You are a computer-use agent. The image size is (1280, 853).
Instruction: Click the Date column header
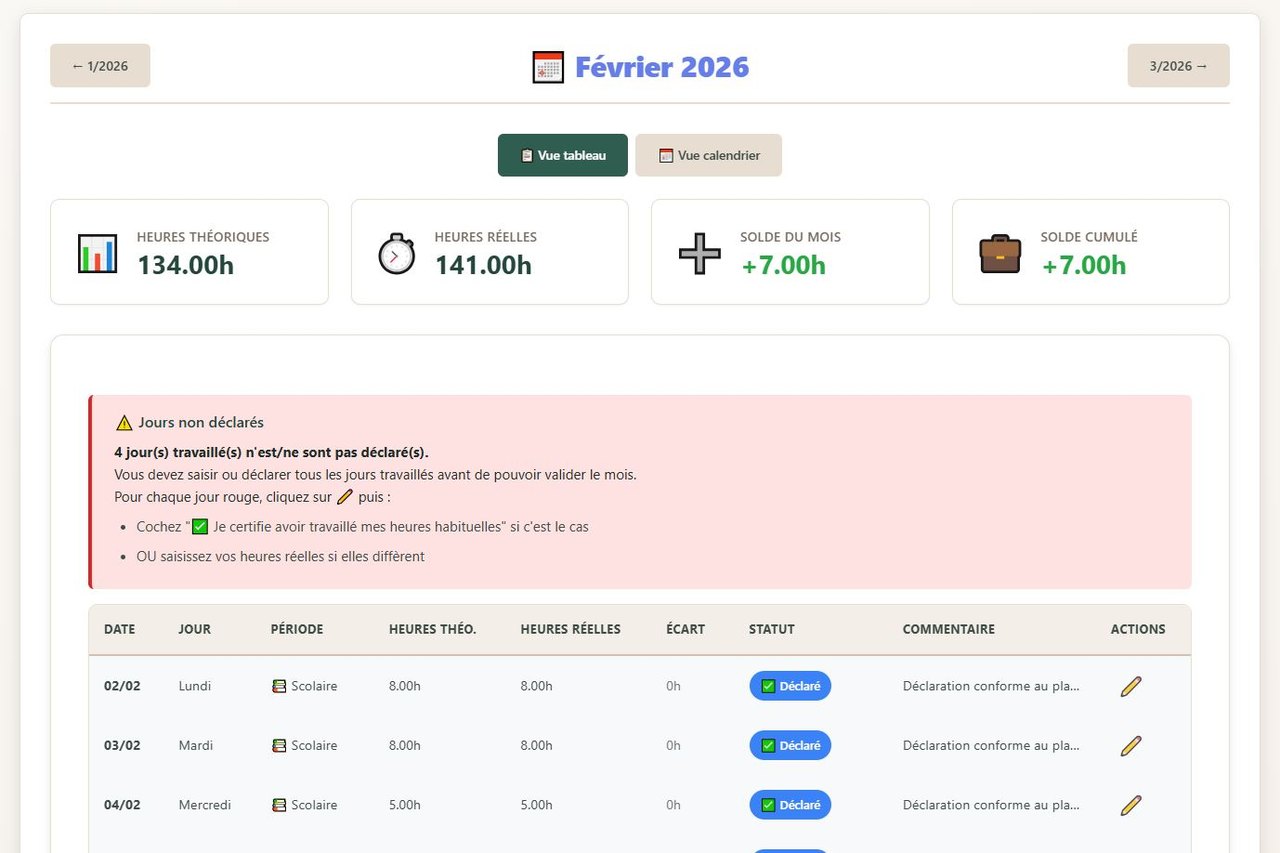click(x=119, y=629)
